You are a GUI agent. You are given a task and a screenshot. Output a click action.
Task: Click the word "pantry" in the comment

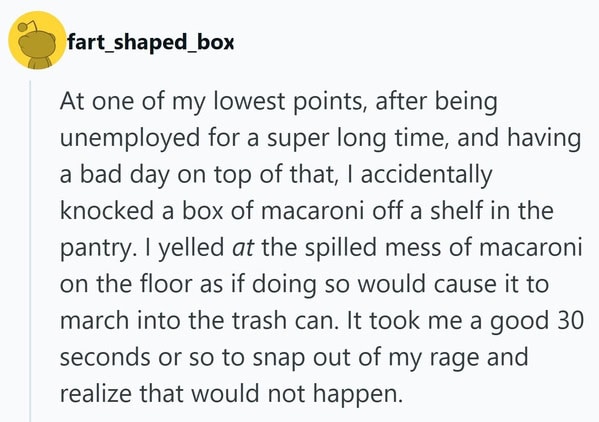tap(96, 249)
